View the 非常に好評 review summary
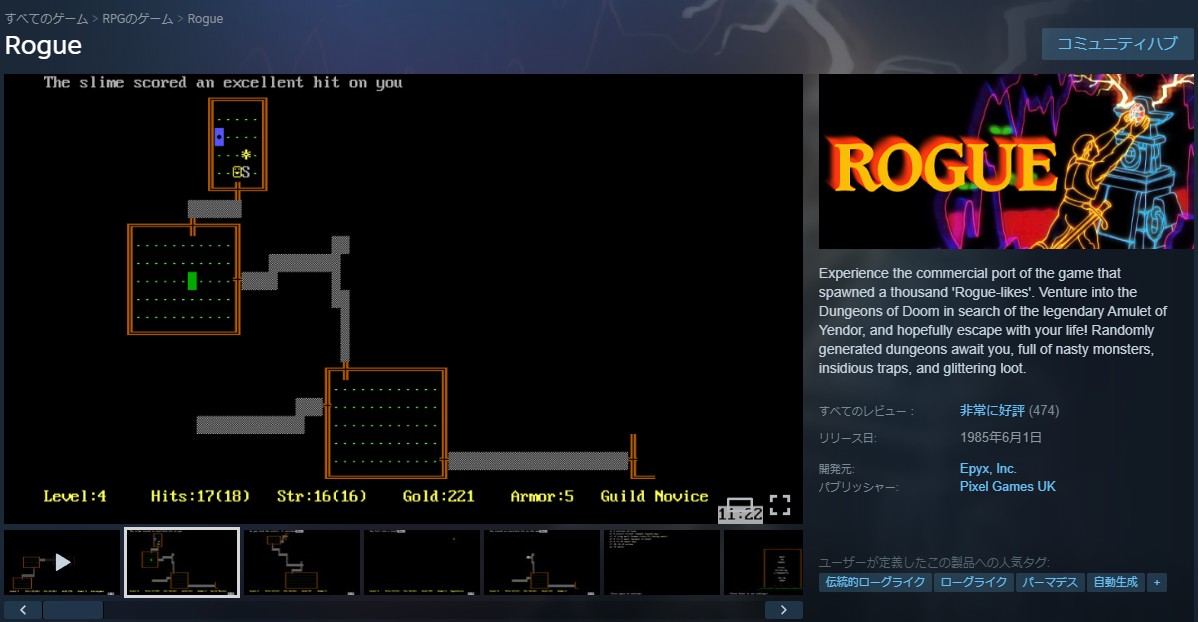This screenshot has height=622, width=1198. pyautogui.click(x=991, y=410)
